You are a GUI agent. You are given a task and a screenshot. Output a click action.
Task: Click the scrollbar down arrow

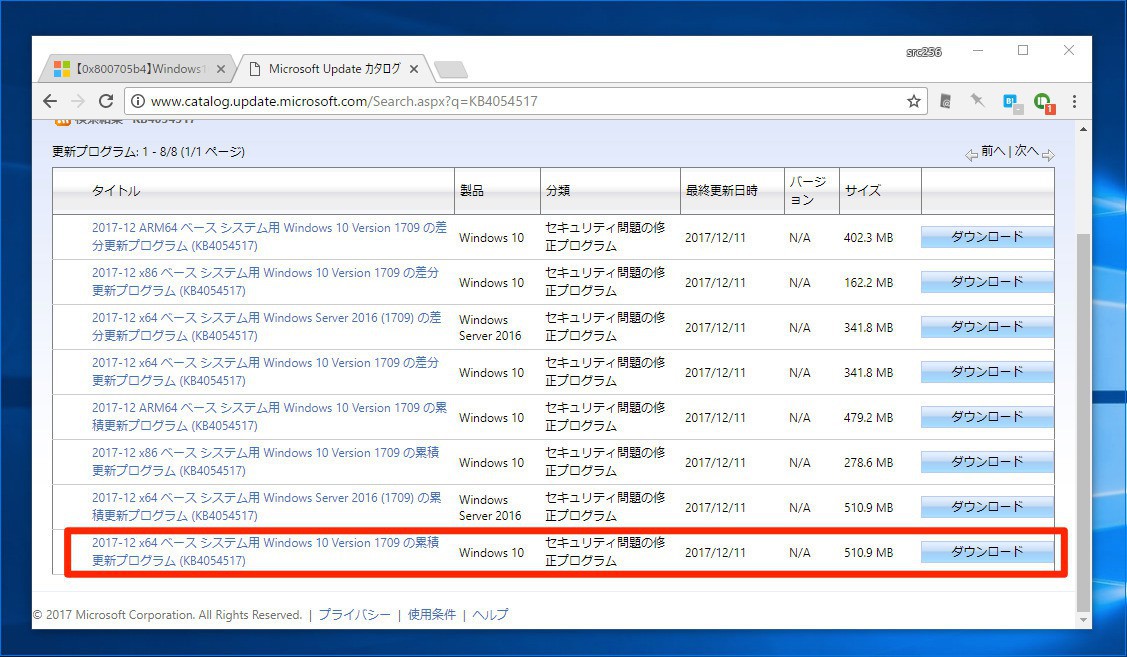point(1083,620)
